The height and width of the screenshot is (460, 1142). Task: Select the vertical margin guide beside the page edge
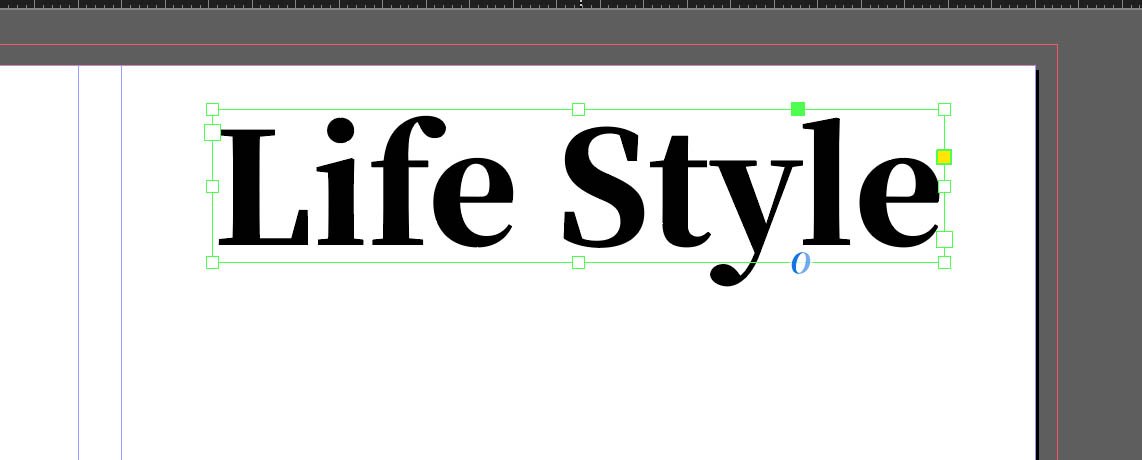tap(121, 300)
